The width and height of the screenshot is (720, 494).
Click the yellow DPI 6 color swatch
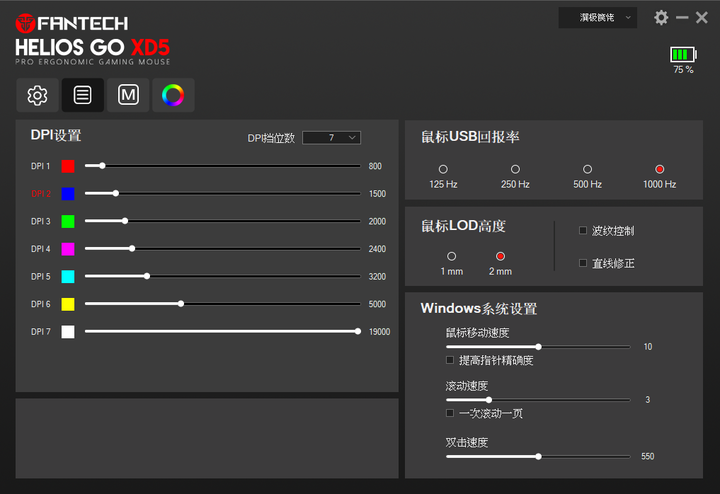coord(68,304)
